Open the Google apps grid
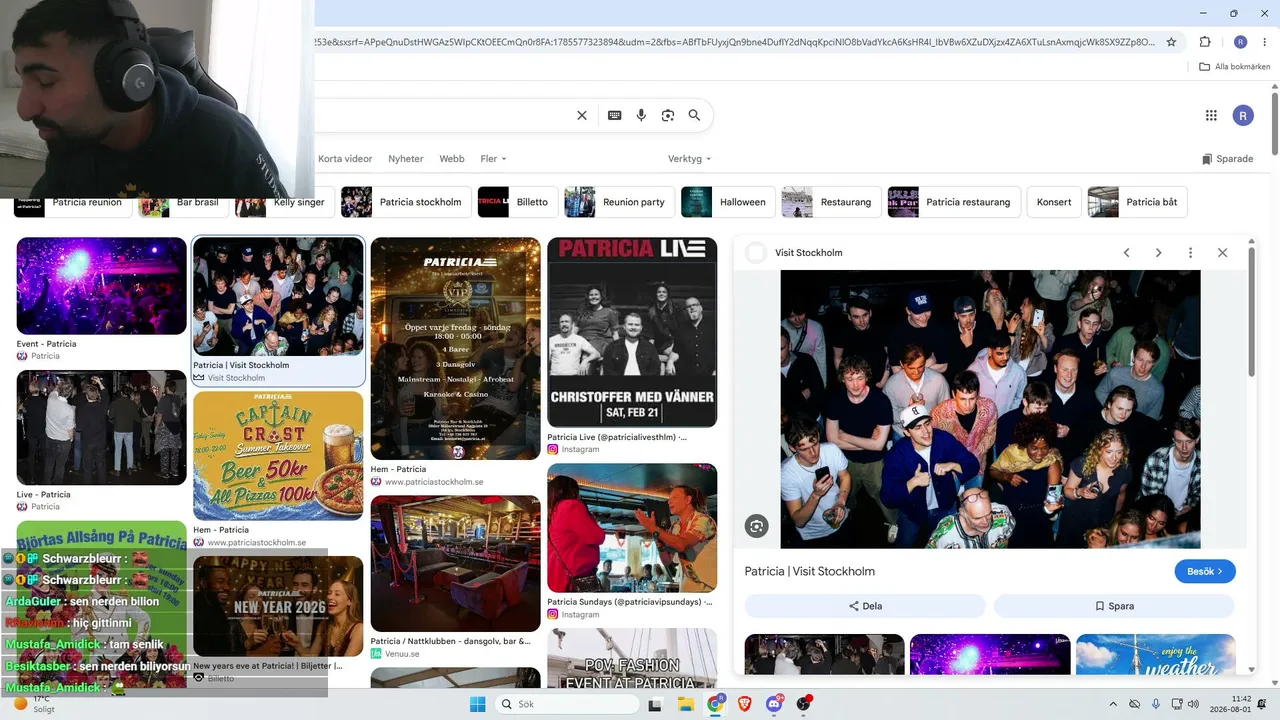 click(x=1211, y=115)
